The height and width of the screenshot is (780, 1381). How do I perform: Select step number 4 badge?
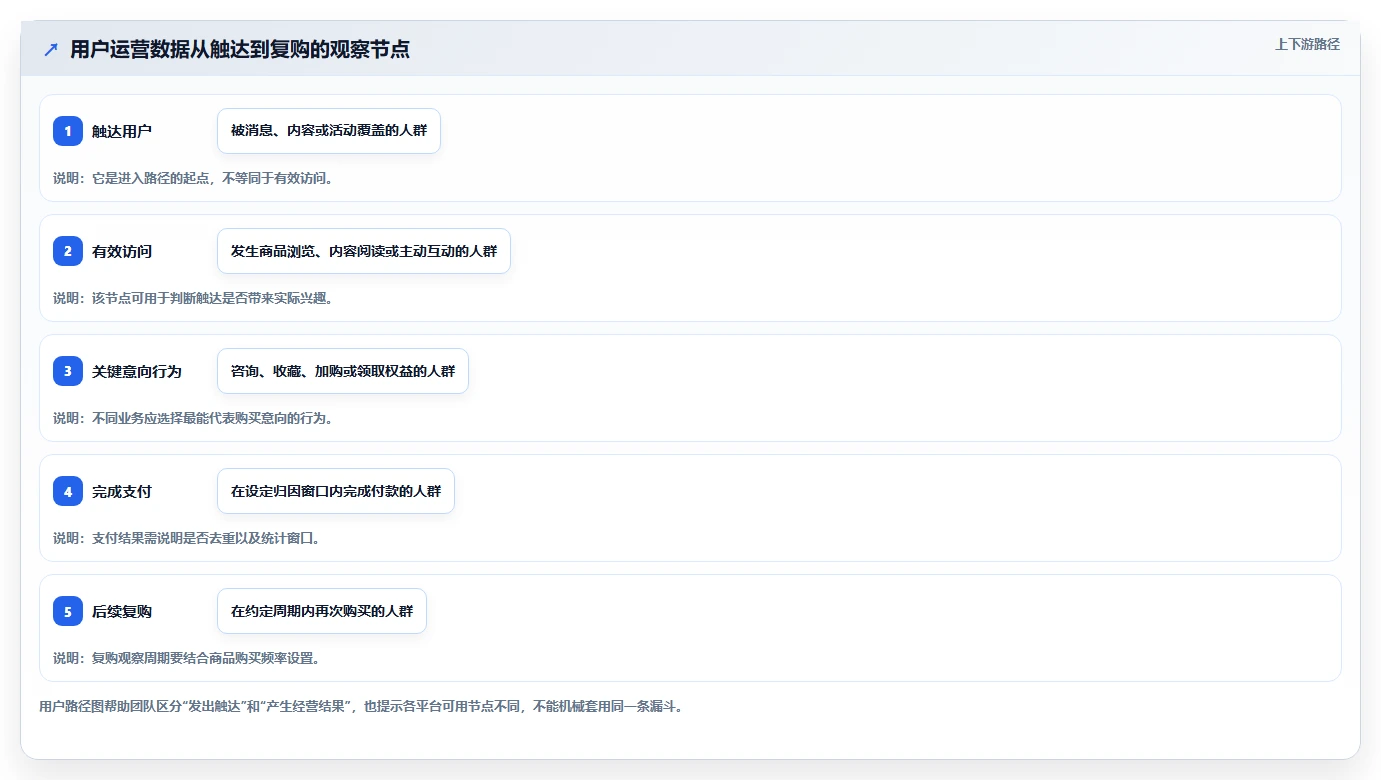68,491
